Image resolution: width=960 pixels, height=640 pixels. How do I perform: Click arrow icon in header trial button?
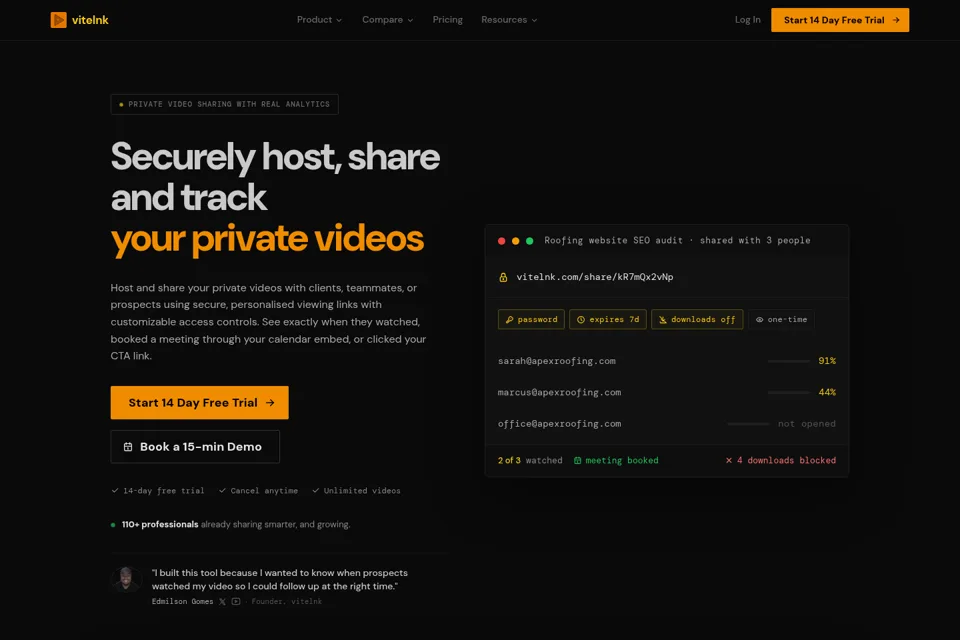896,20
